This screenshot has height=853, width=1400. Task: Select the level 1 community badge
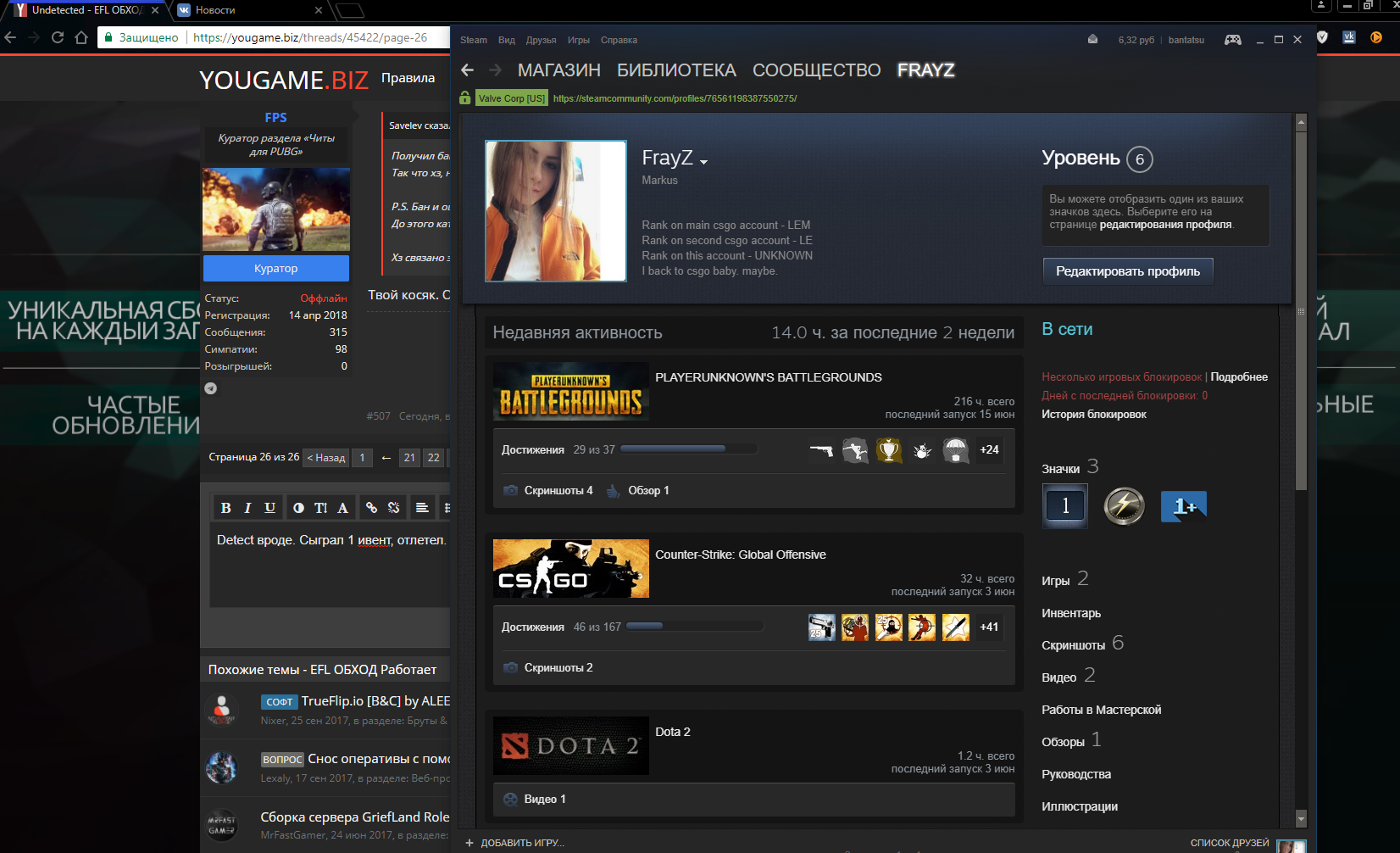pos(1065,506)
